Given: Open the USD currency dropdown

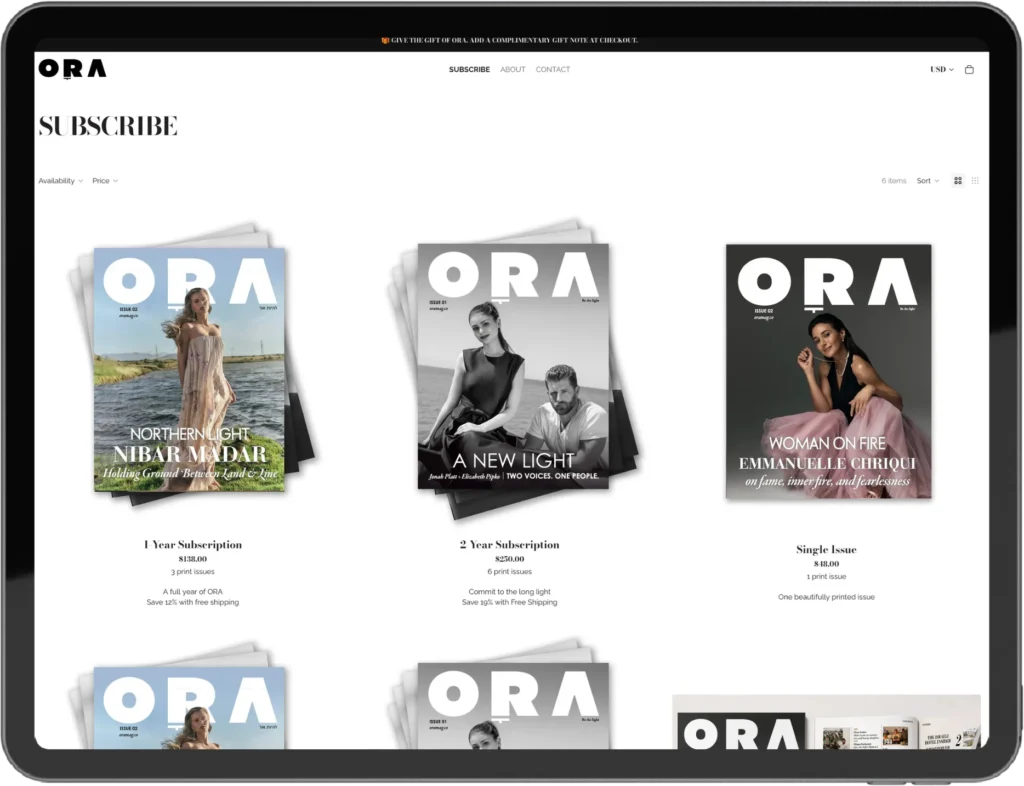Looking at the screenshot, I should (x=942, y=69).
